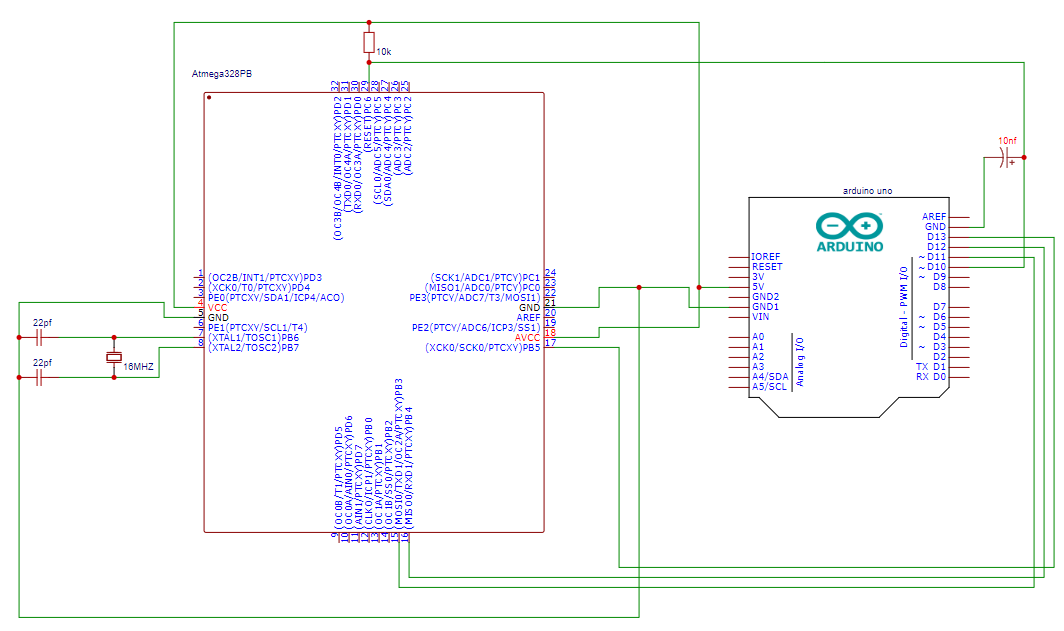Select the (RESET)PC6 pin label
Screen dimensions: 1064x631
(368, 123)
